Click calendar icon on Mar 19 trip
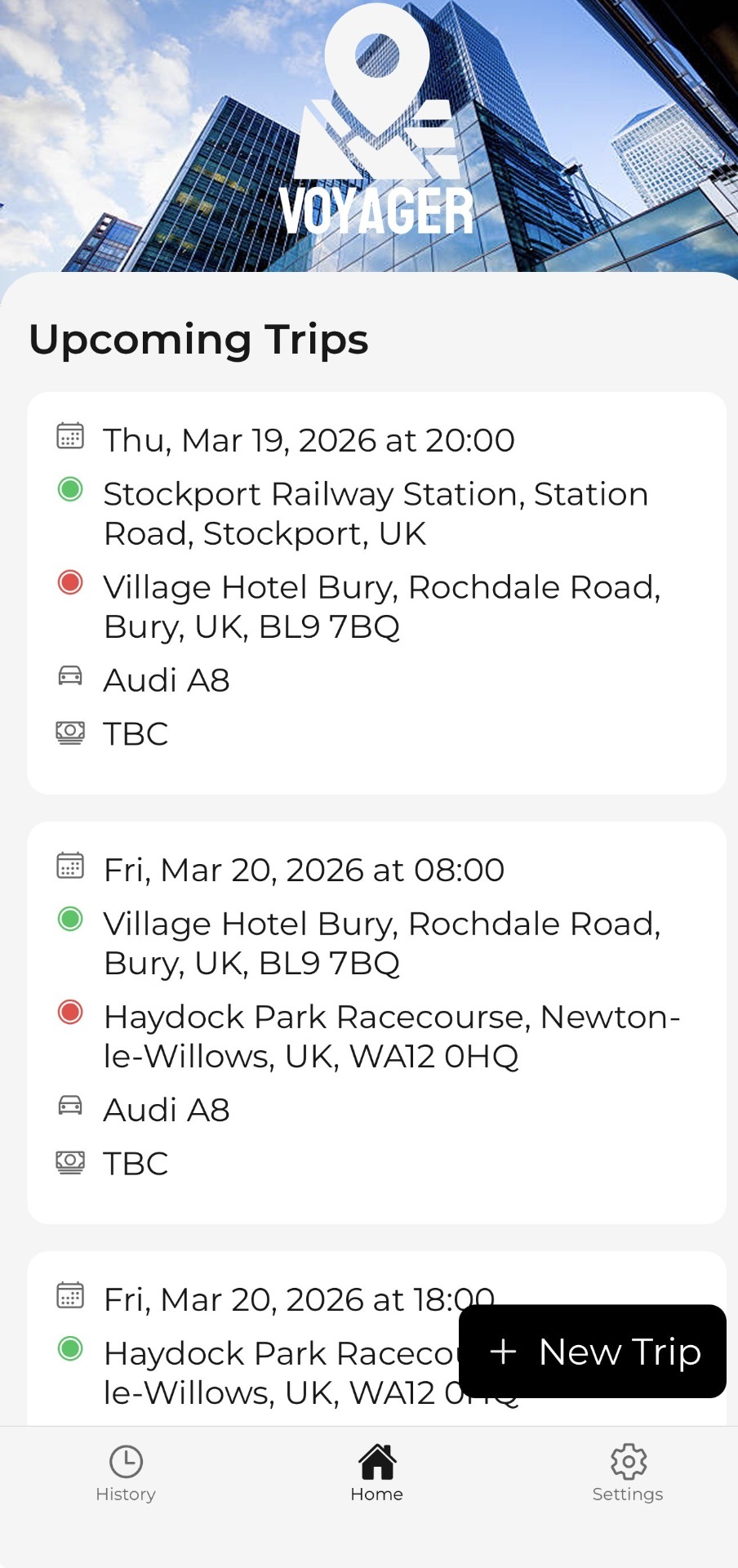 [x=70, y=436]
